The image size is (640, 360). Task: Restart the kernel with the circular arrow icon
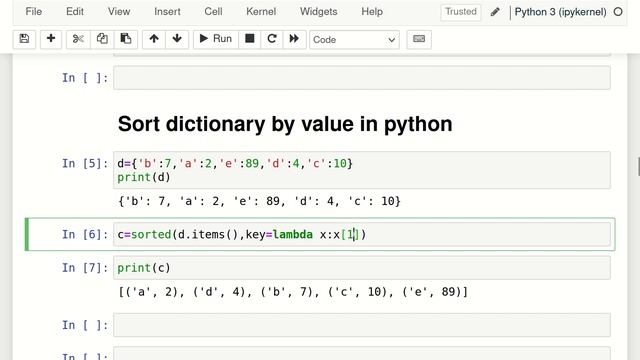[x=272, y=39]
